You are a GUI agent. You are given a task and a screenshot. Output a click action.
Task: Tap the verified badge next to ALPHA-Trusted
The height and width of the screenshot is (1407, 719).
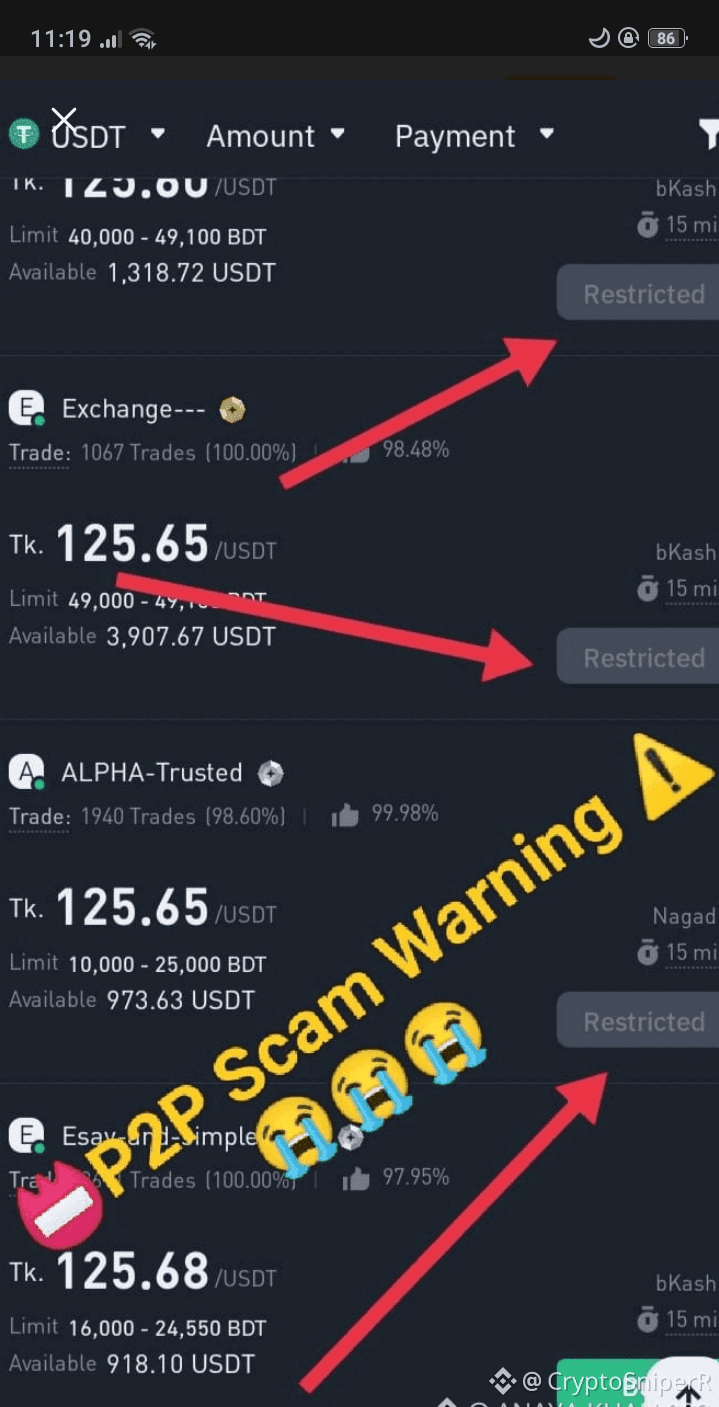pos(270,773)
